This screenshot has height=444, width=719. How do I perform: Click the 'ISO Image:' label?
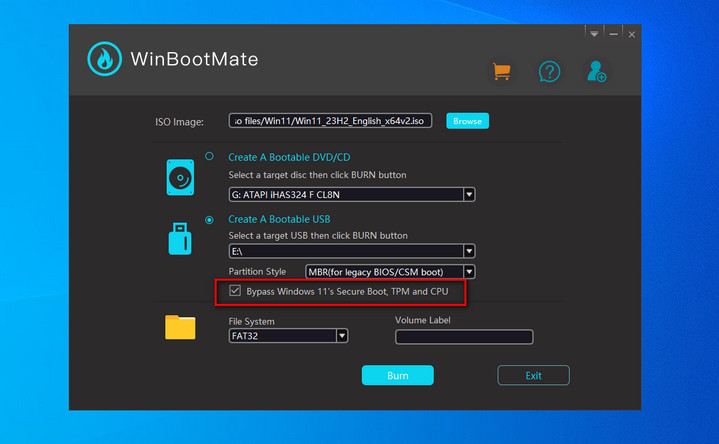(x=179, y=122)
